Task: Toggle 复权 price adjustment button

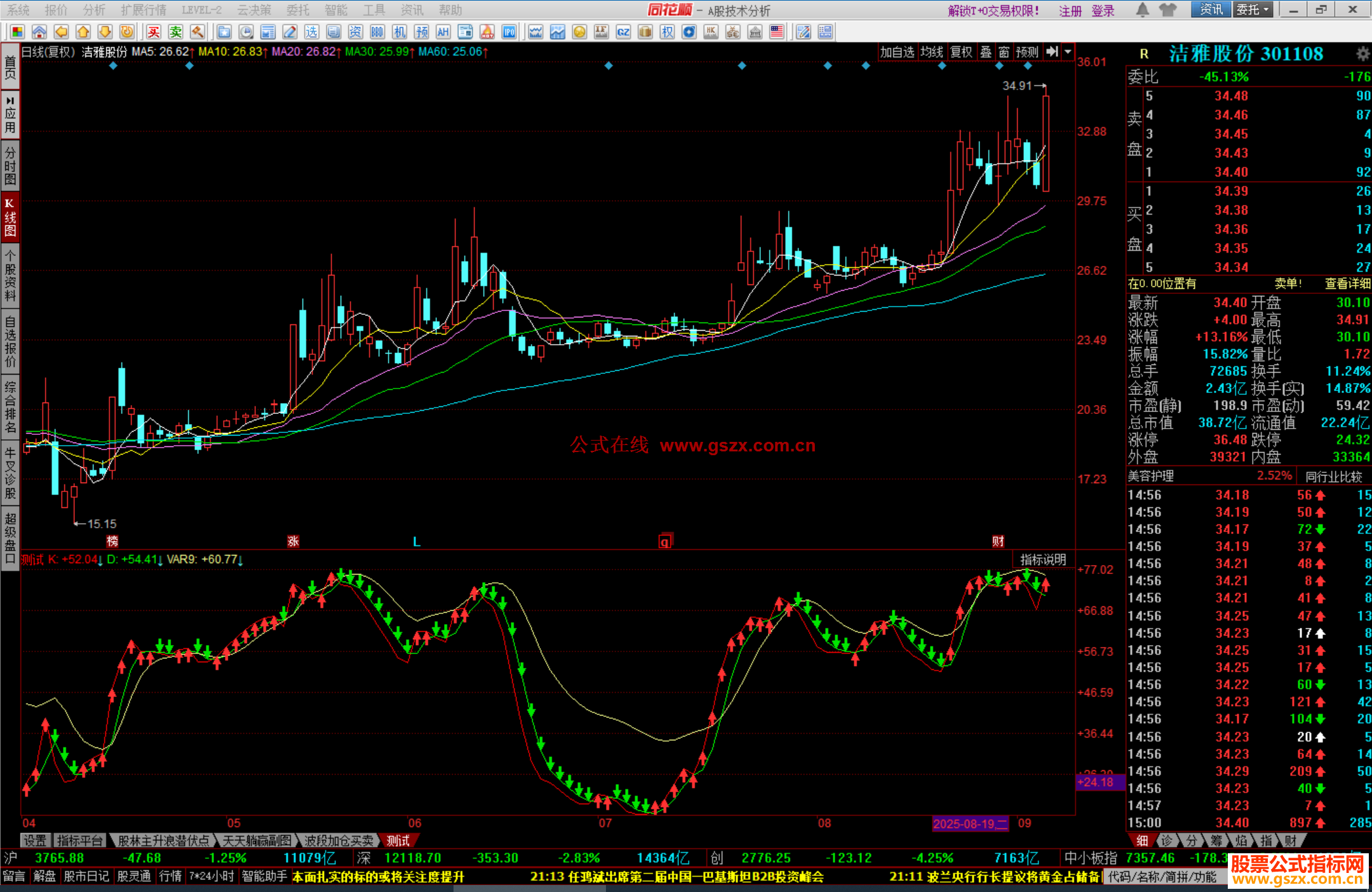Action: (961, 52)
